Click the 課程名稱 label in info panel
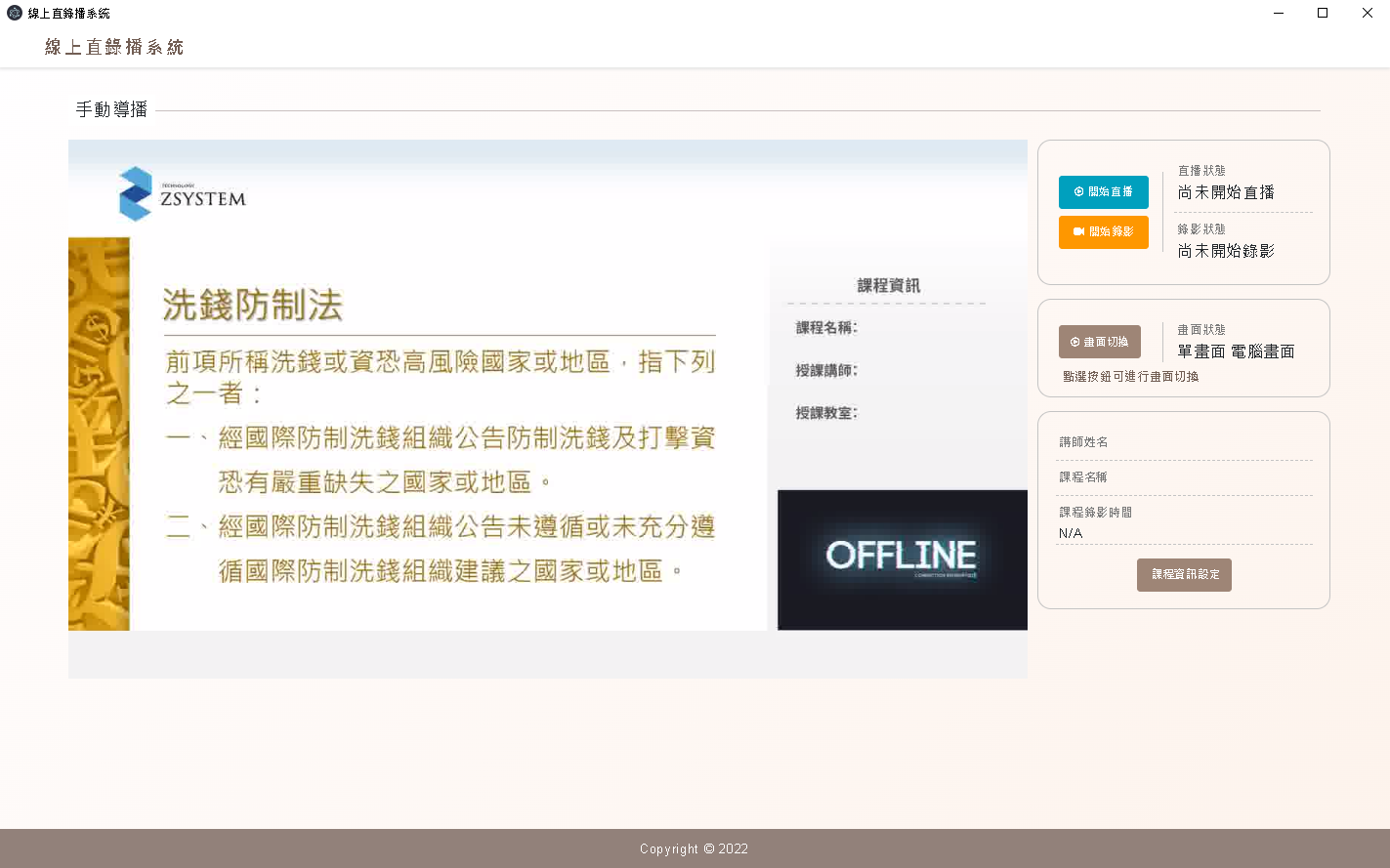 tap(1083, 477)
